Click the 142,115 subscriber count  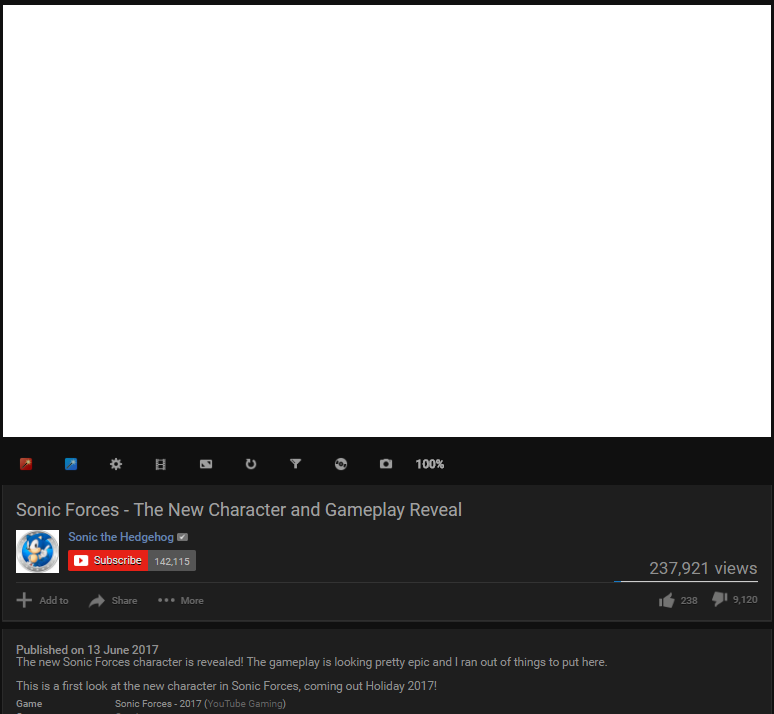click(172, 561)
